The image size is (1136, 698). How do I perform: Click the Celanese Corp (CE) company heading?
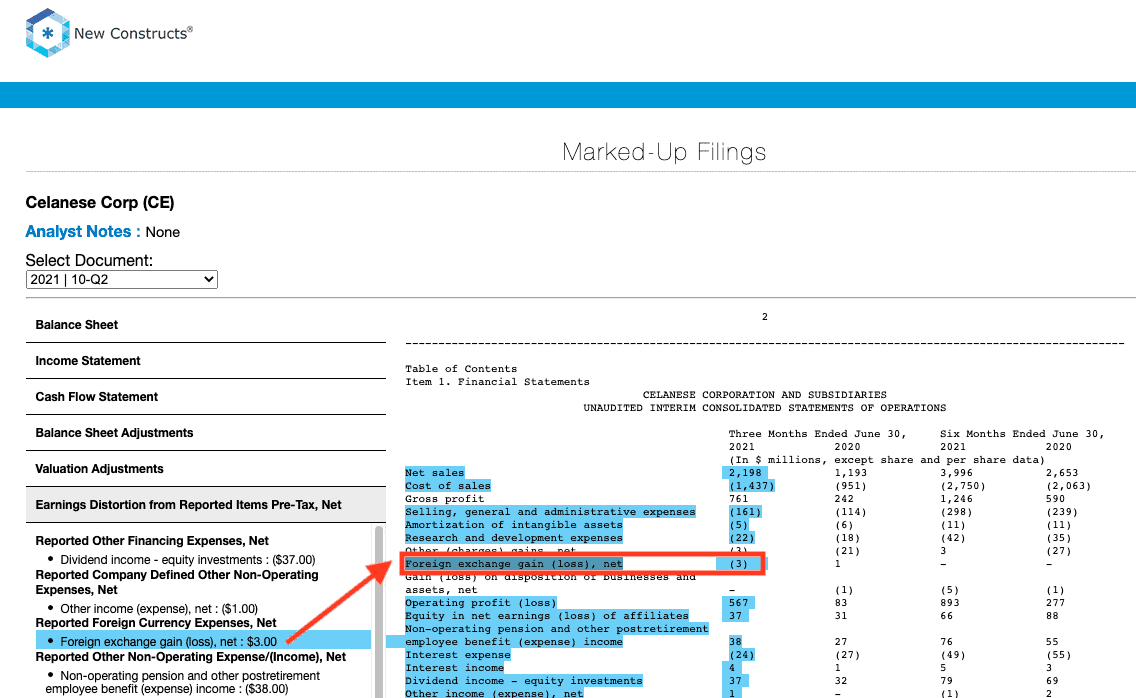click(x=100, y=202)
